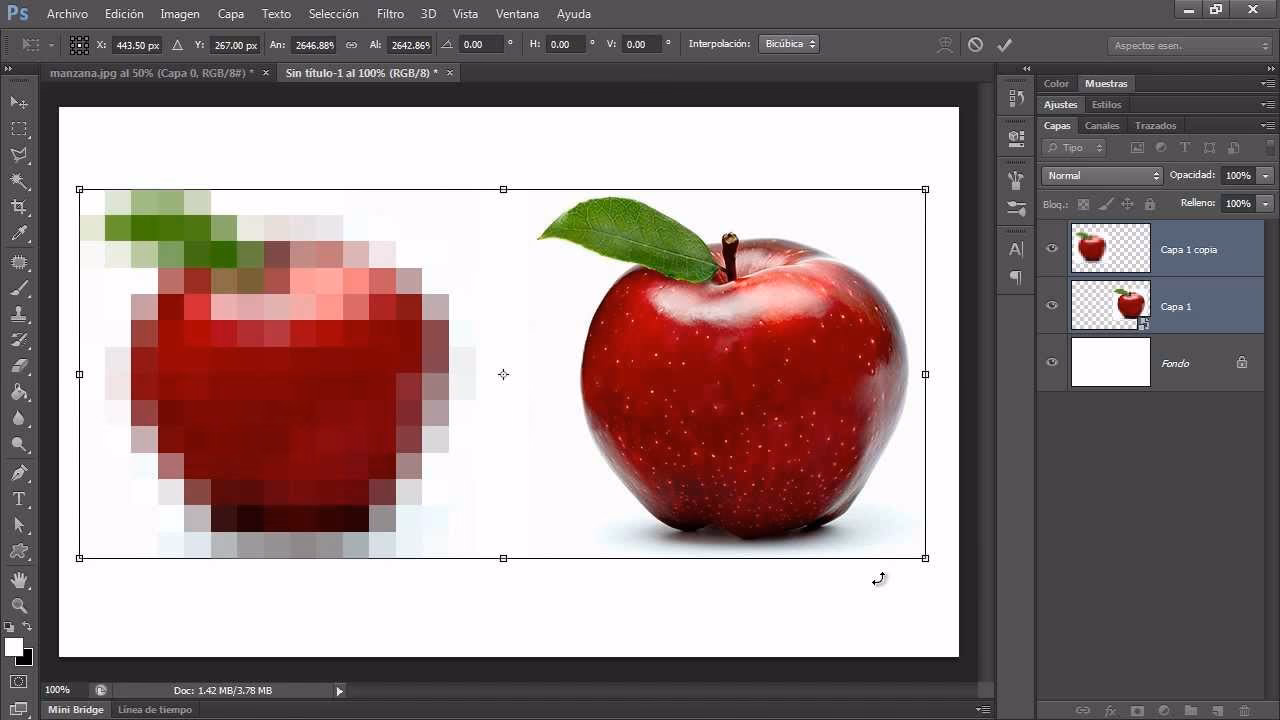
Task: Click the Capa 1 layer thumbnail
Action: [1110, 305]
